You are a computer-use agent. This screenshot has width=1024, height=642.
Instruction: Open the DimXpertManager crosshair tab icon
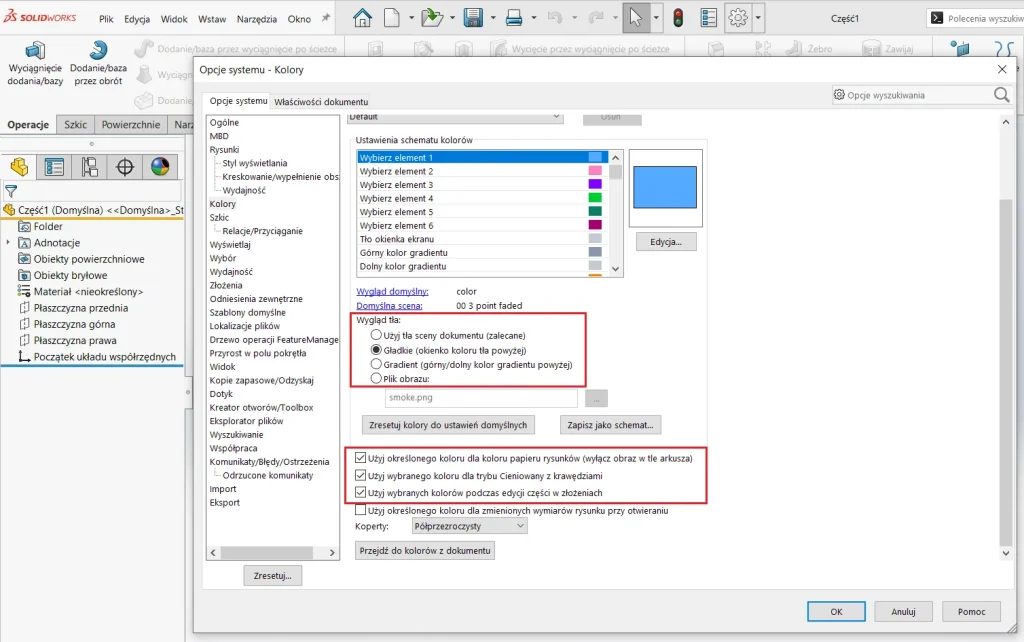point(125,167)
